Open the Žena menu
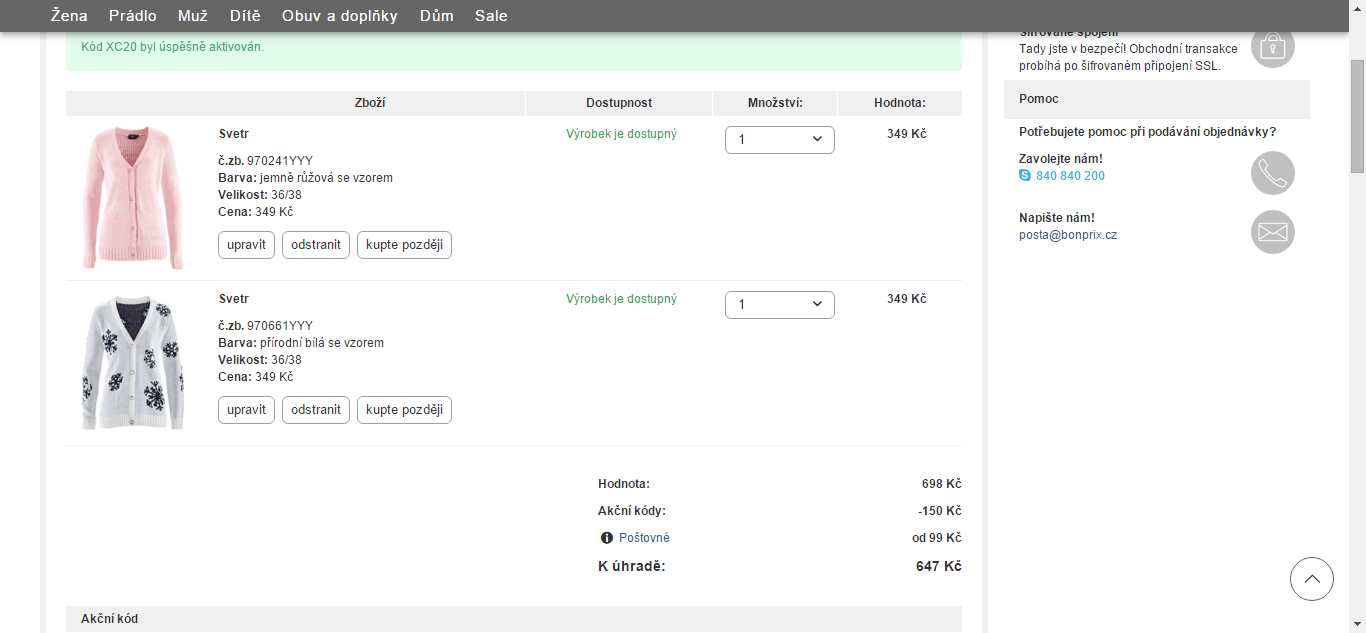 point(69,15)
